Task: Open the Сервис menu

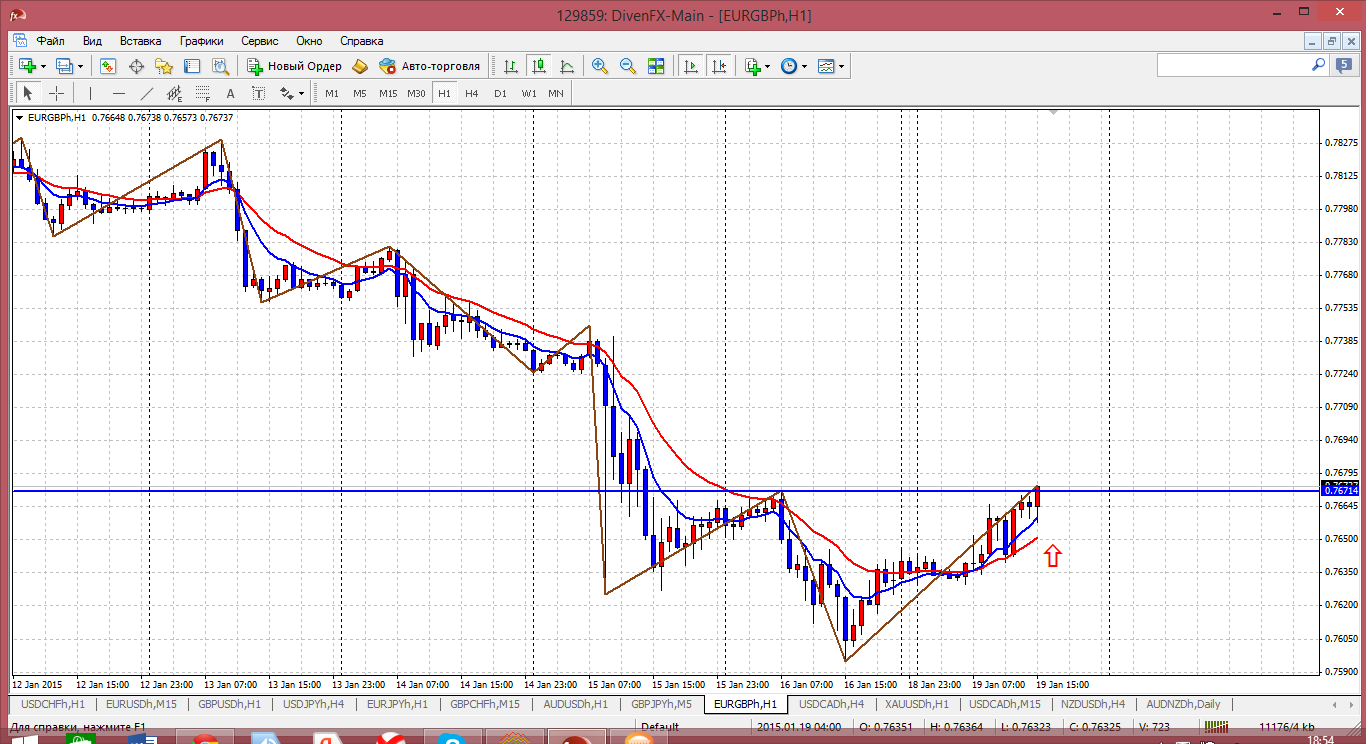Action: click(x=260, y=41)
